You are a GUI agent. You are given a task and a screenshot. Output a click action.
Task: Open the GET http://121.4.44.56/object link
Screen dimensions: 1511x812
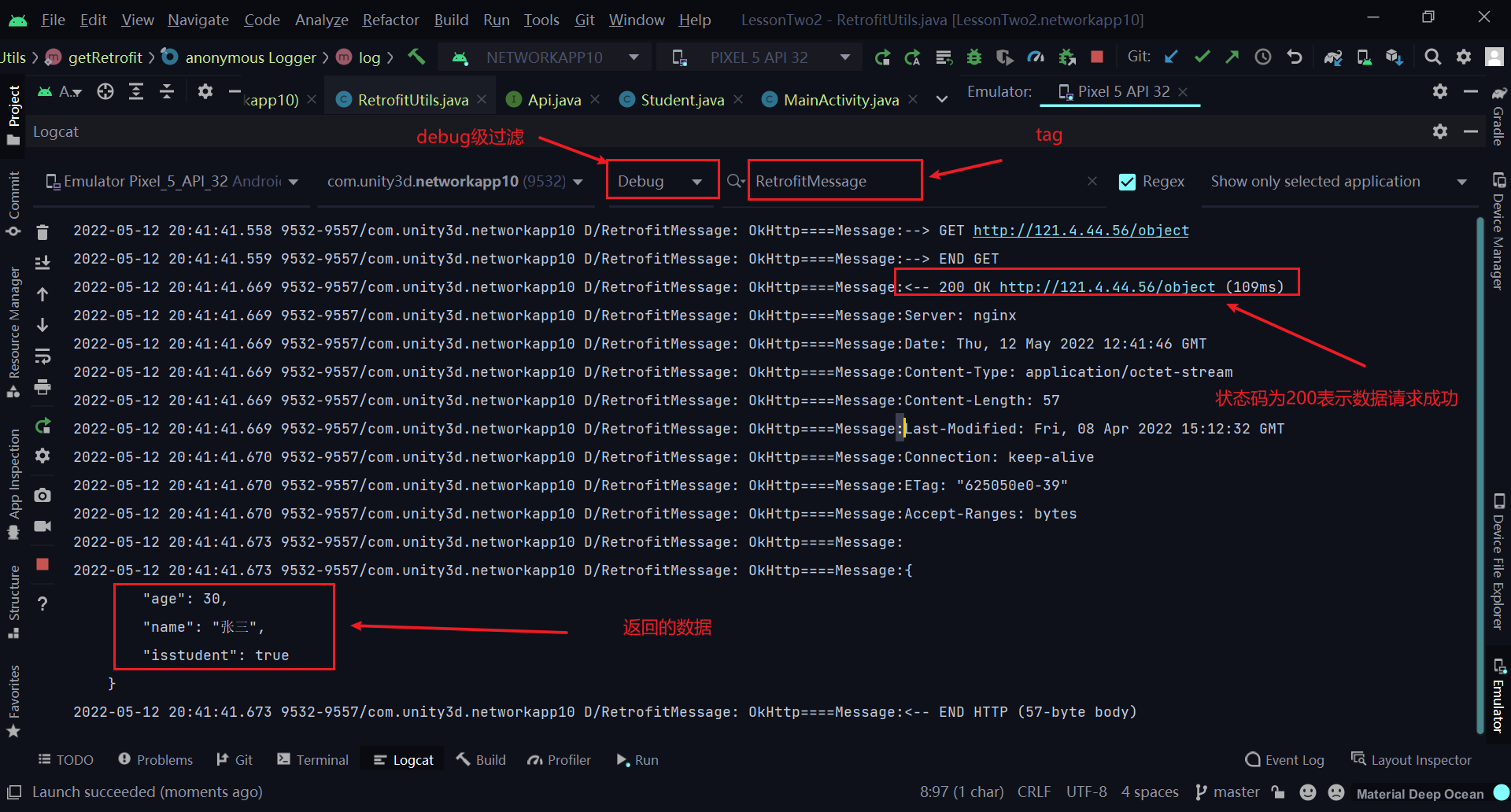1081,231
